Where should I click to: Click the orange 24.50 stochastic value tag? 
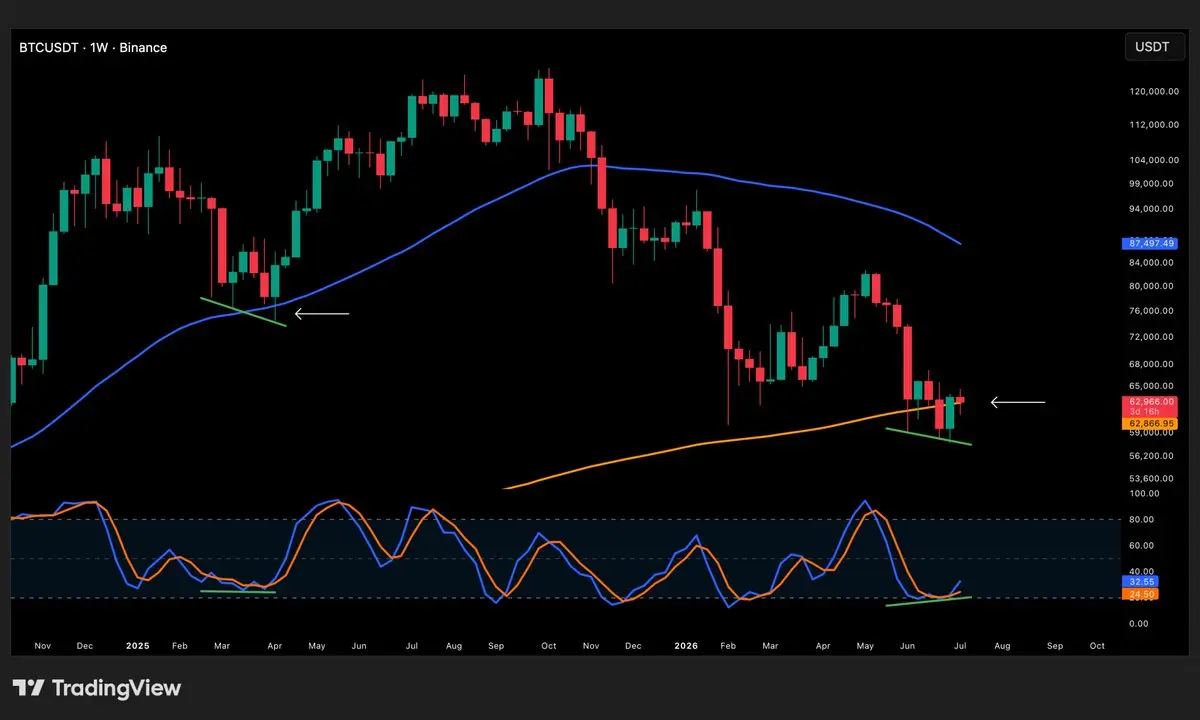1142,594
